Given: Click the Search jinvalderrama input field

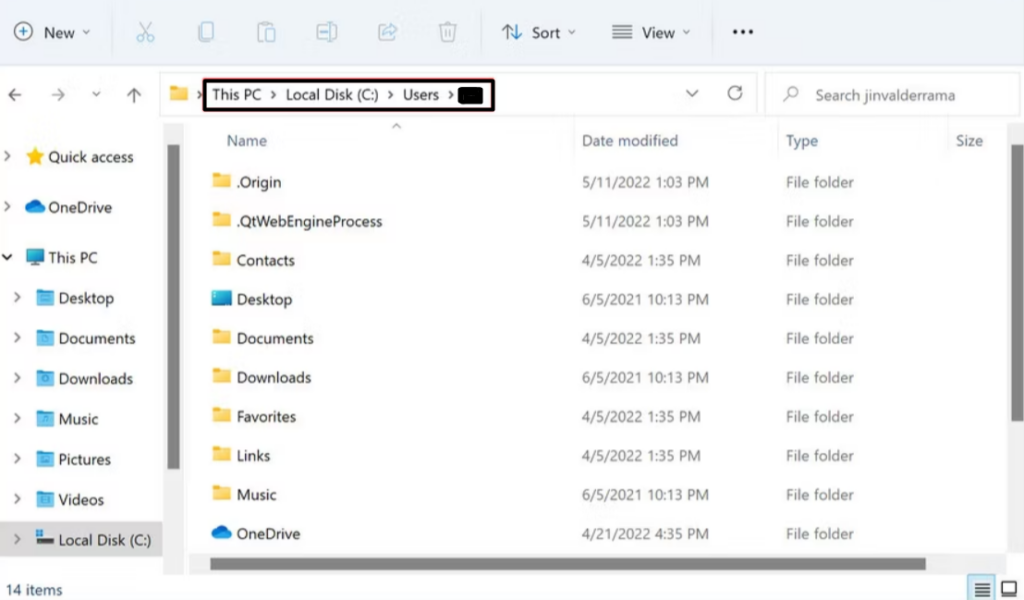Looking at the screenshot, I should (885, 95).
